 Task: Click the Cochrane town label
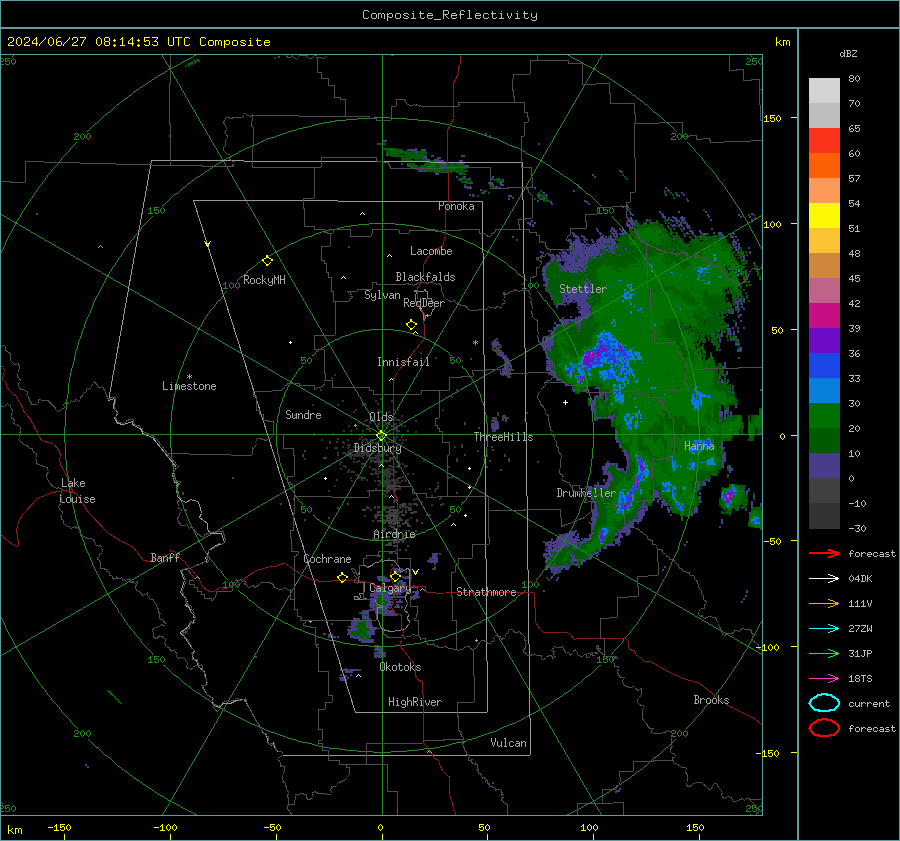(x=327, y=559)
